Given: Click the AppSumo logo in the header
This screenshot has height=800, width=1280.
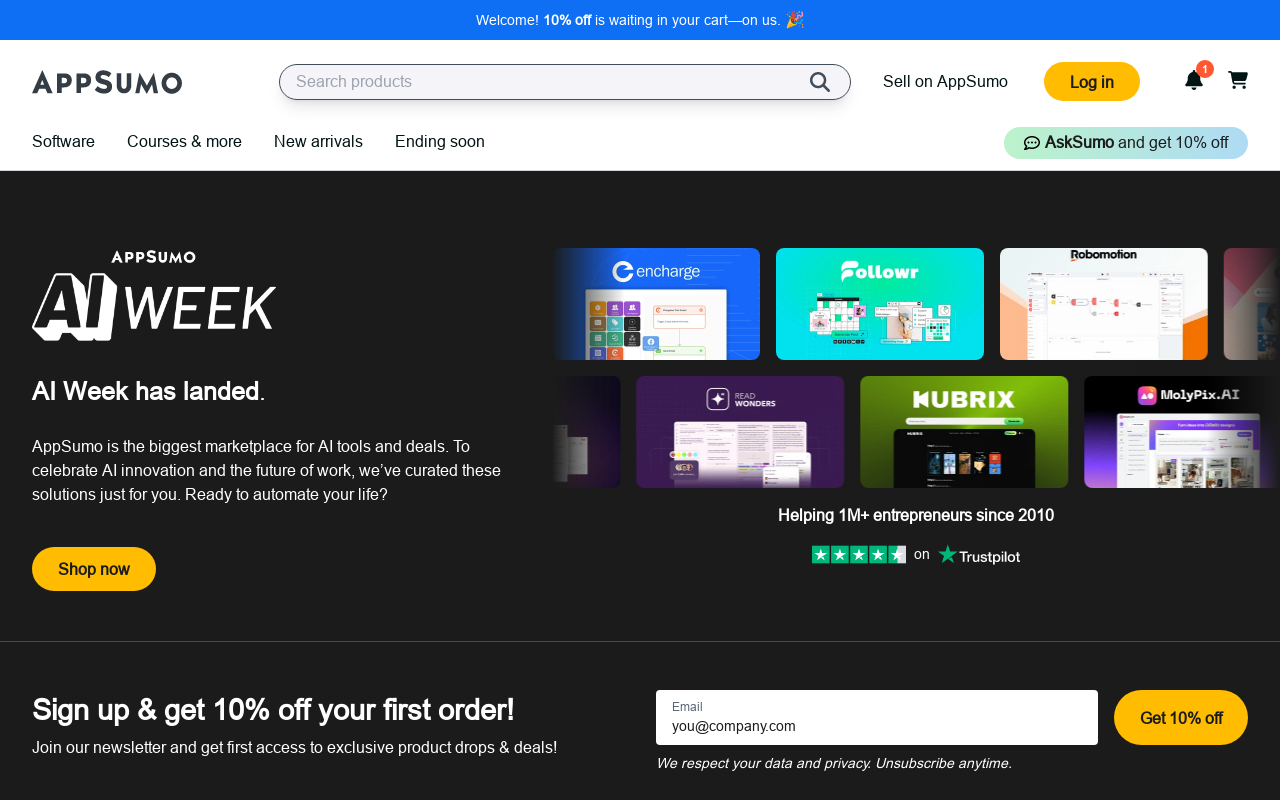Looking at the screenshot, I should click(x=107, y=82).
